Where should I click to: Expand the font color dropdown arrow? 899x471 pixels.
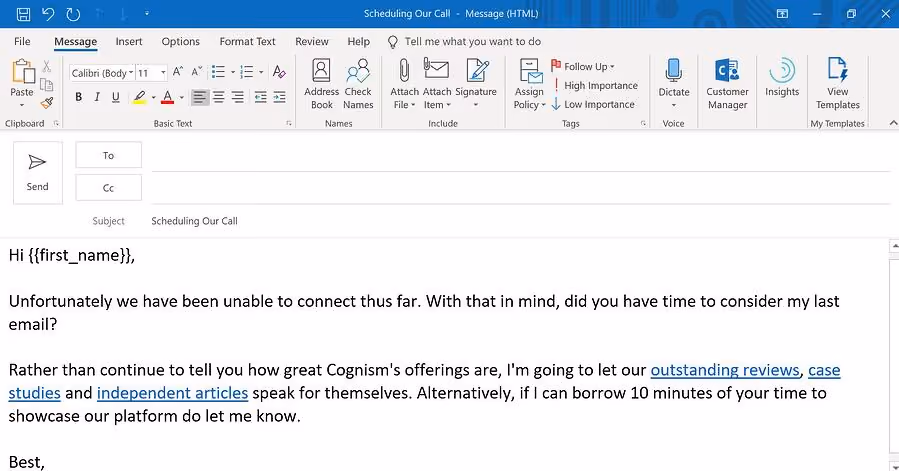pos(182,98)
